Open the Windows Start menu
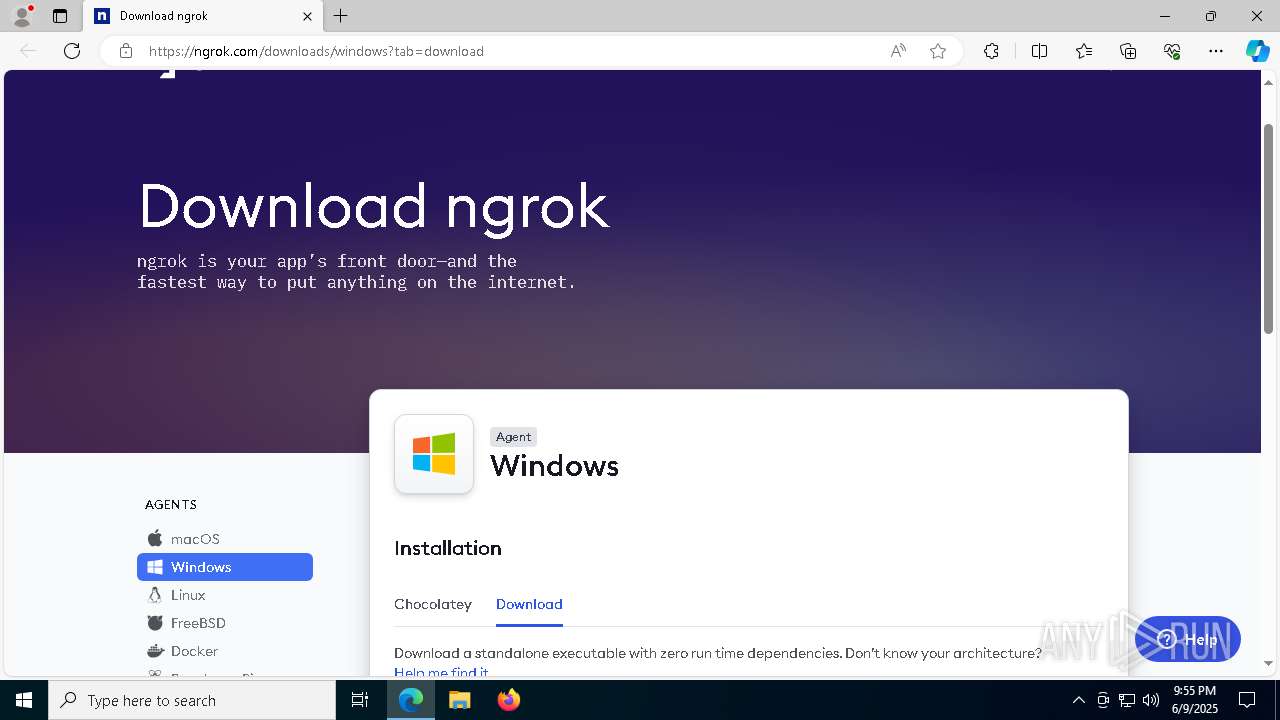Screen dimensions: 1280x720 tap(24, 700)
